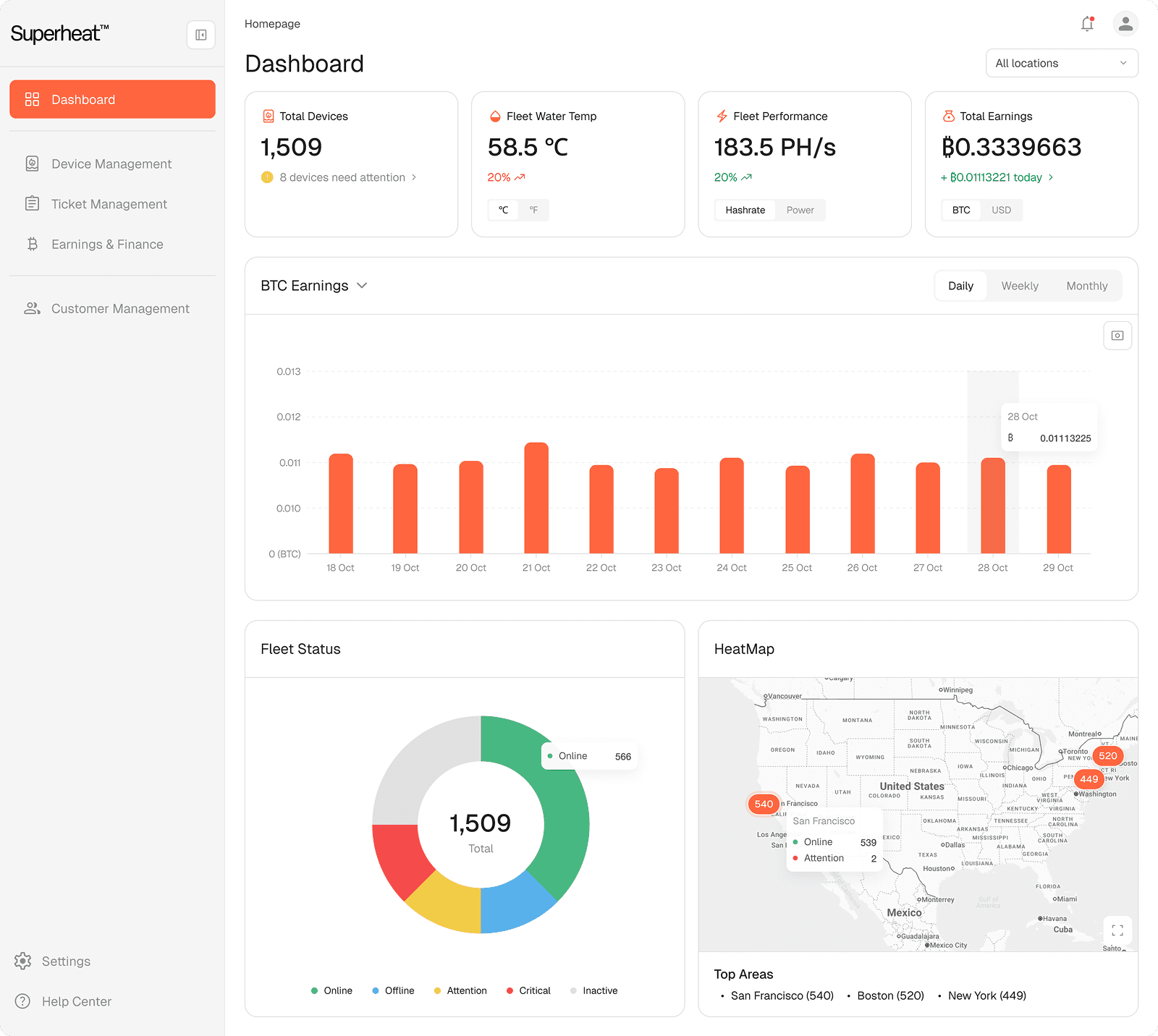Screen dimensions: 1158x1036
Task: Click the notification bell
Action: click(x=1086, y=23)
